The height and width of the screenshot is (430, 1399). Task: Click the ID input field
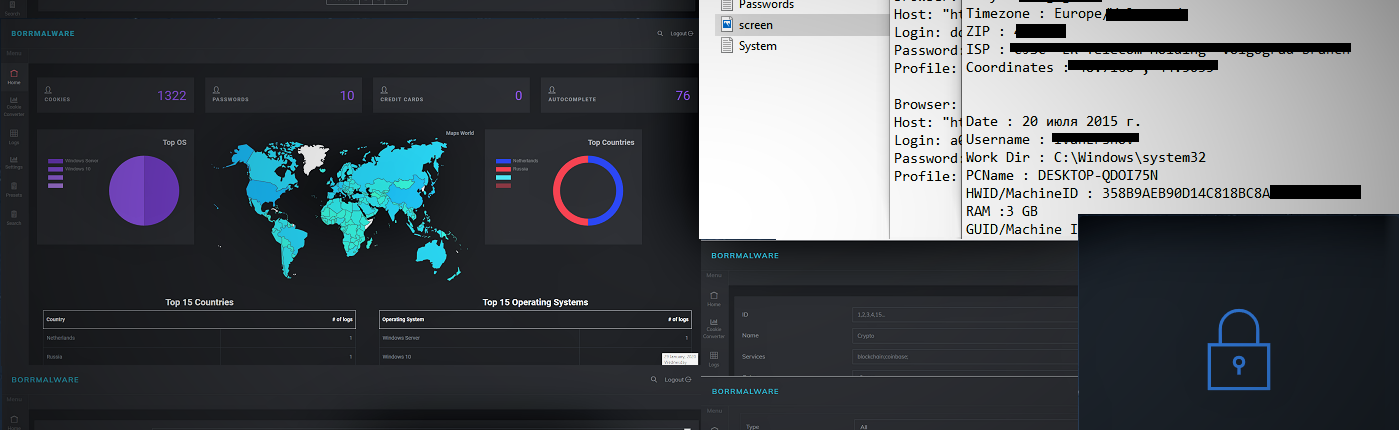coord(964,314)
